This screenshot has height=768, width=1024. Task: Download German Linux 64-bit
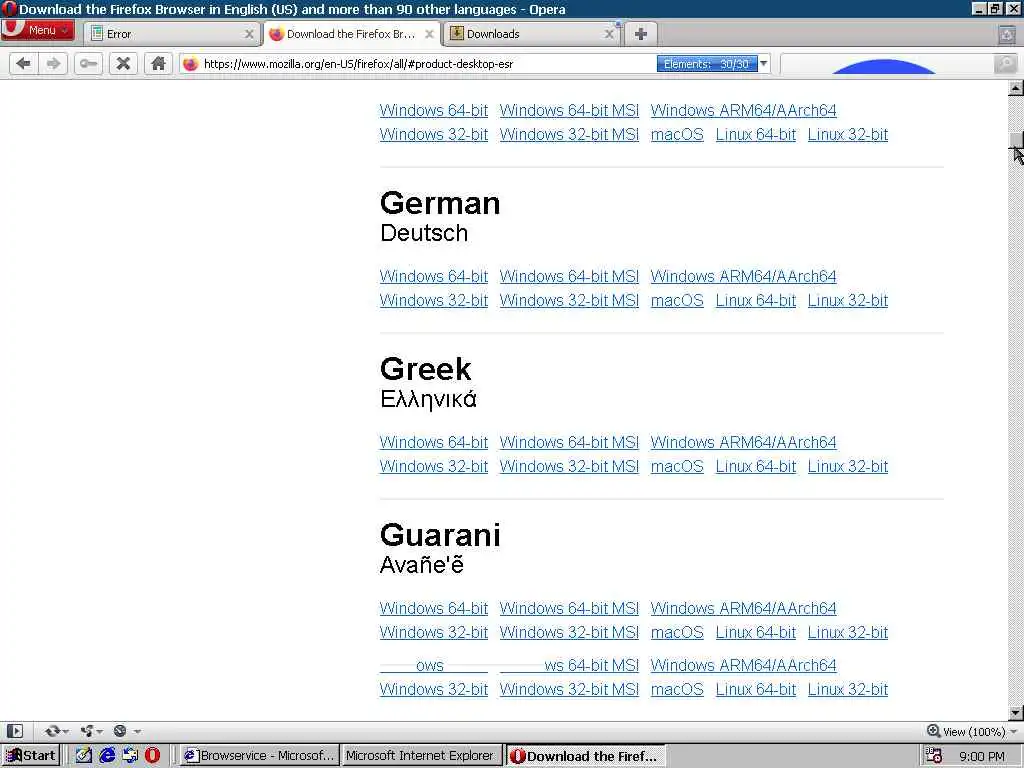click(756, 300)
